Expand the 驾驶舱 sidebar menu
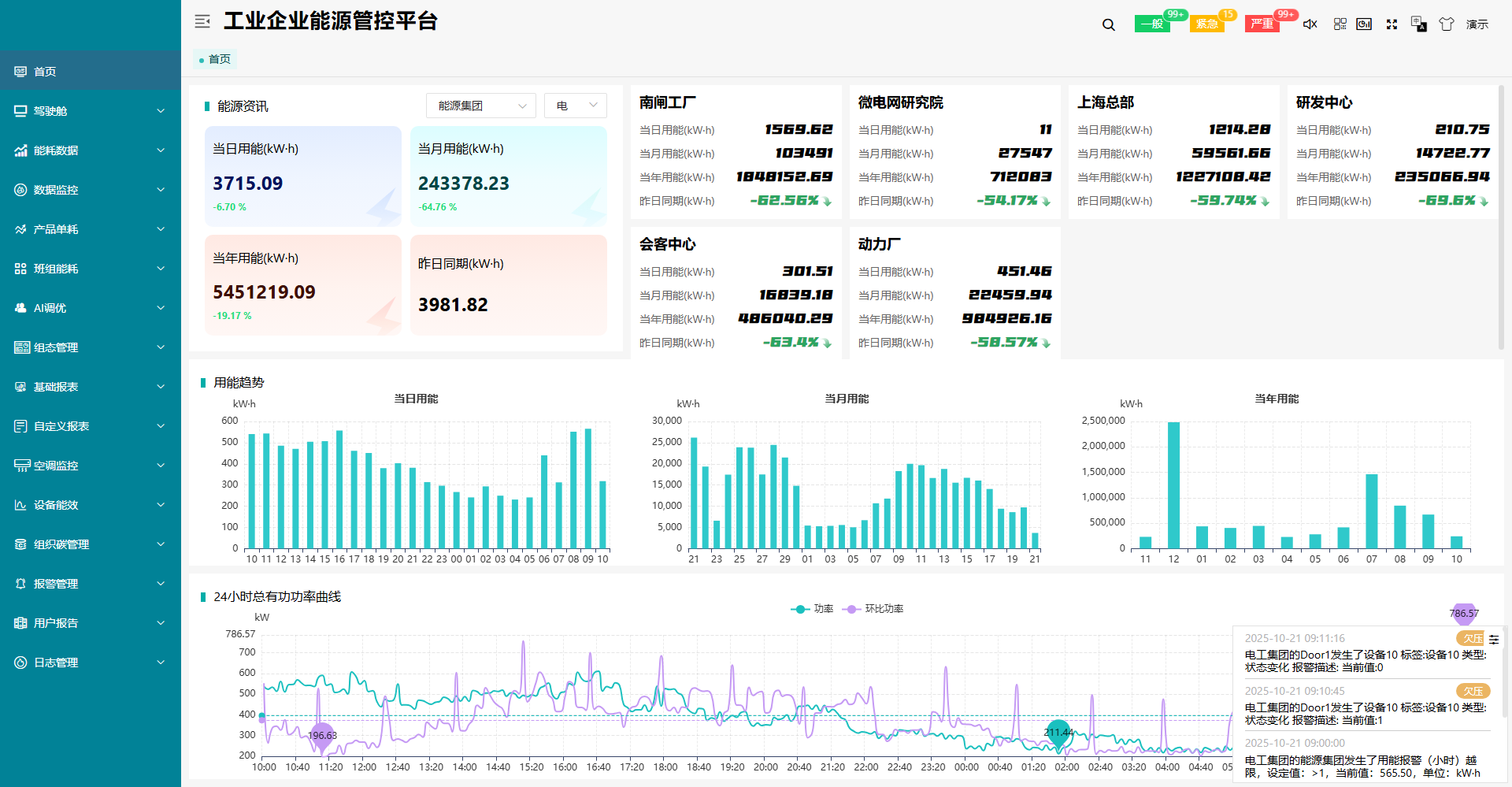 (x=91, y=111)
